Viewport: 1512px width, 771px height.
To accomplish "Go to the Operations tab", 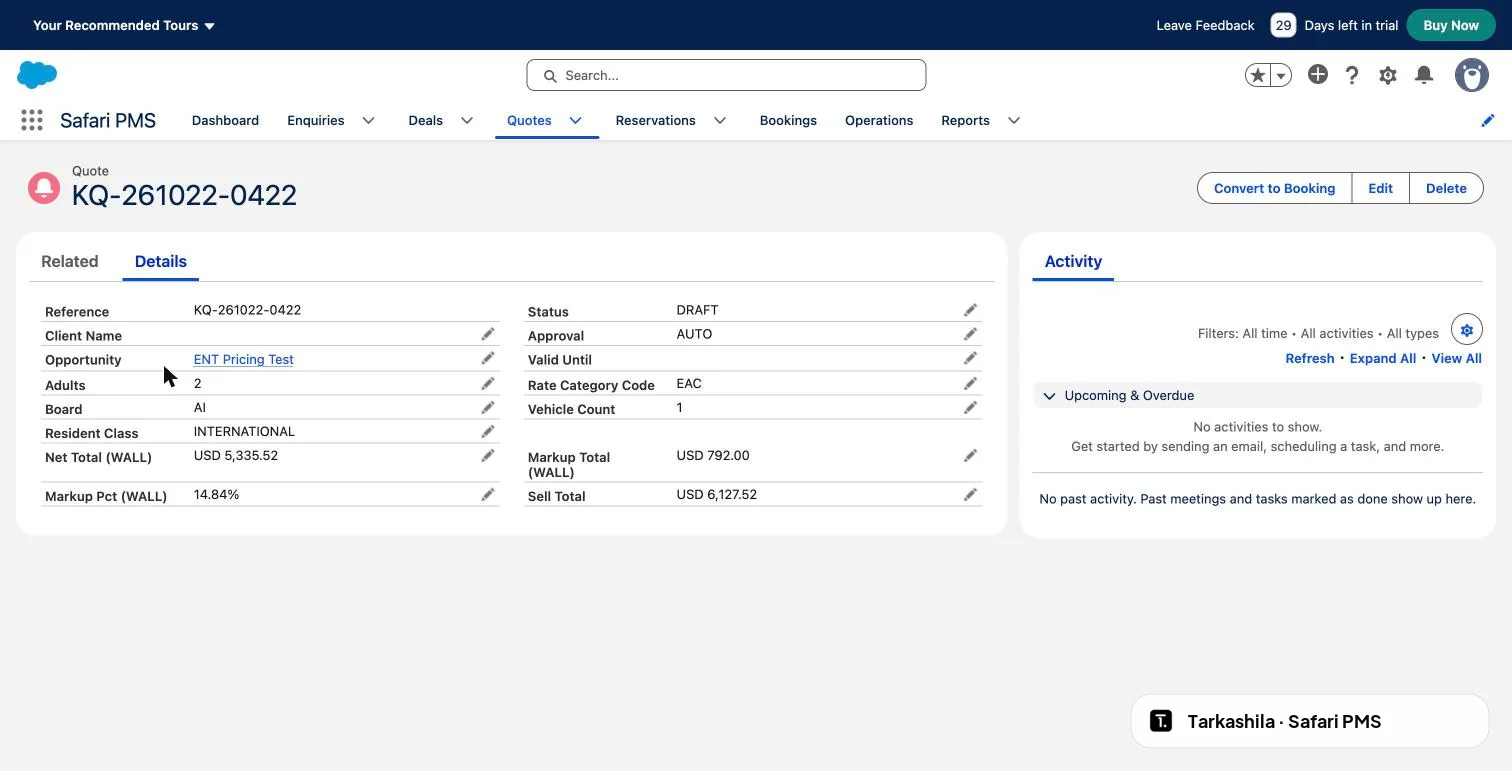I will (879, 120).
